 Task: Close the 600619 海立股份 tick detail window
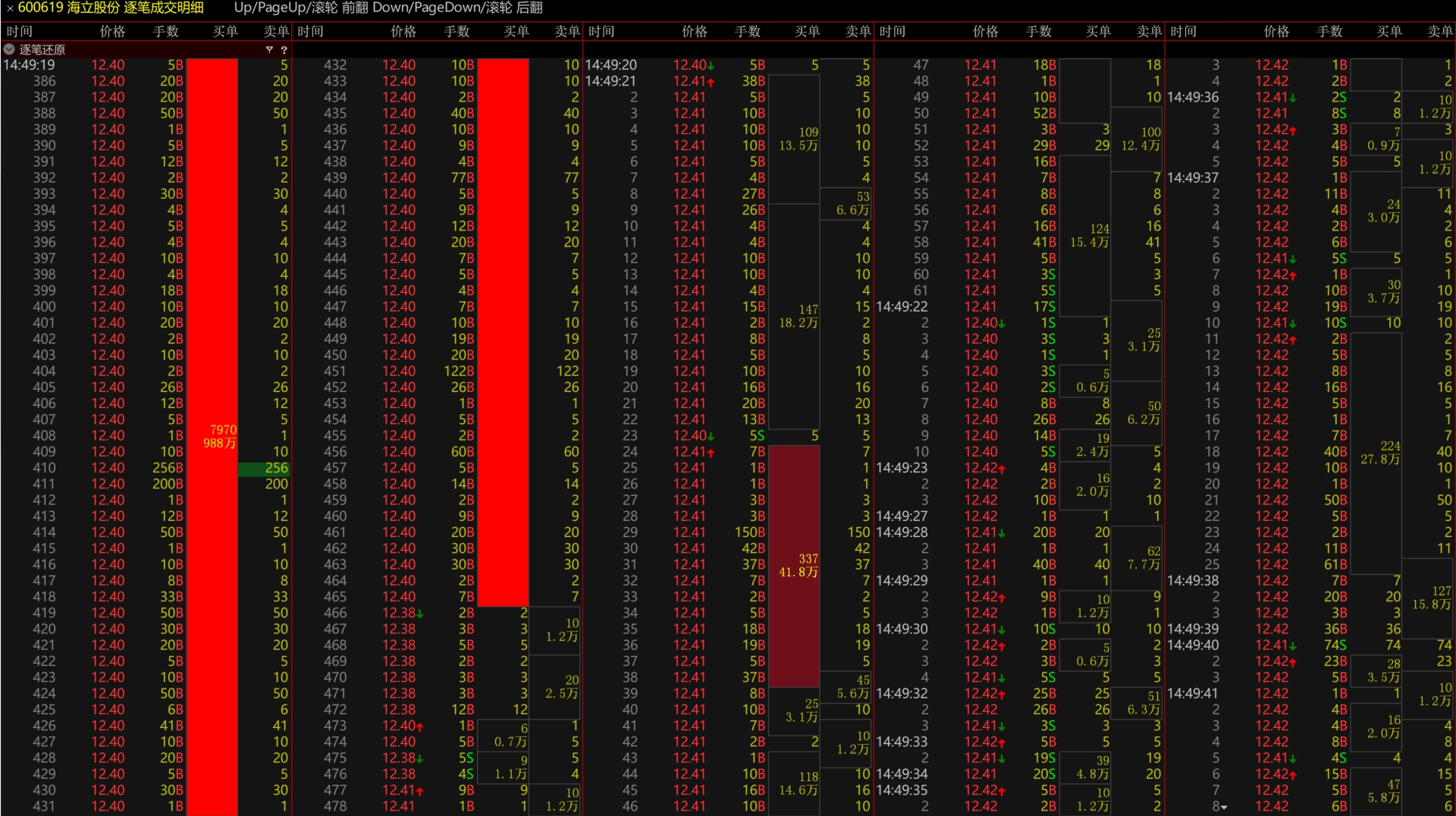pyautogui.click(x=10, y=8)
